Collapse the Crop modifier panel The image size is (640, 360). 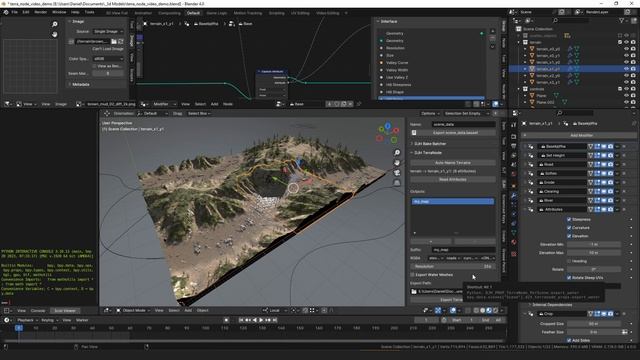click(x=525, y=314)
